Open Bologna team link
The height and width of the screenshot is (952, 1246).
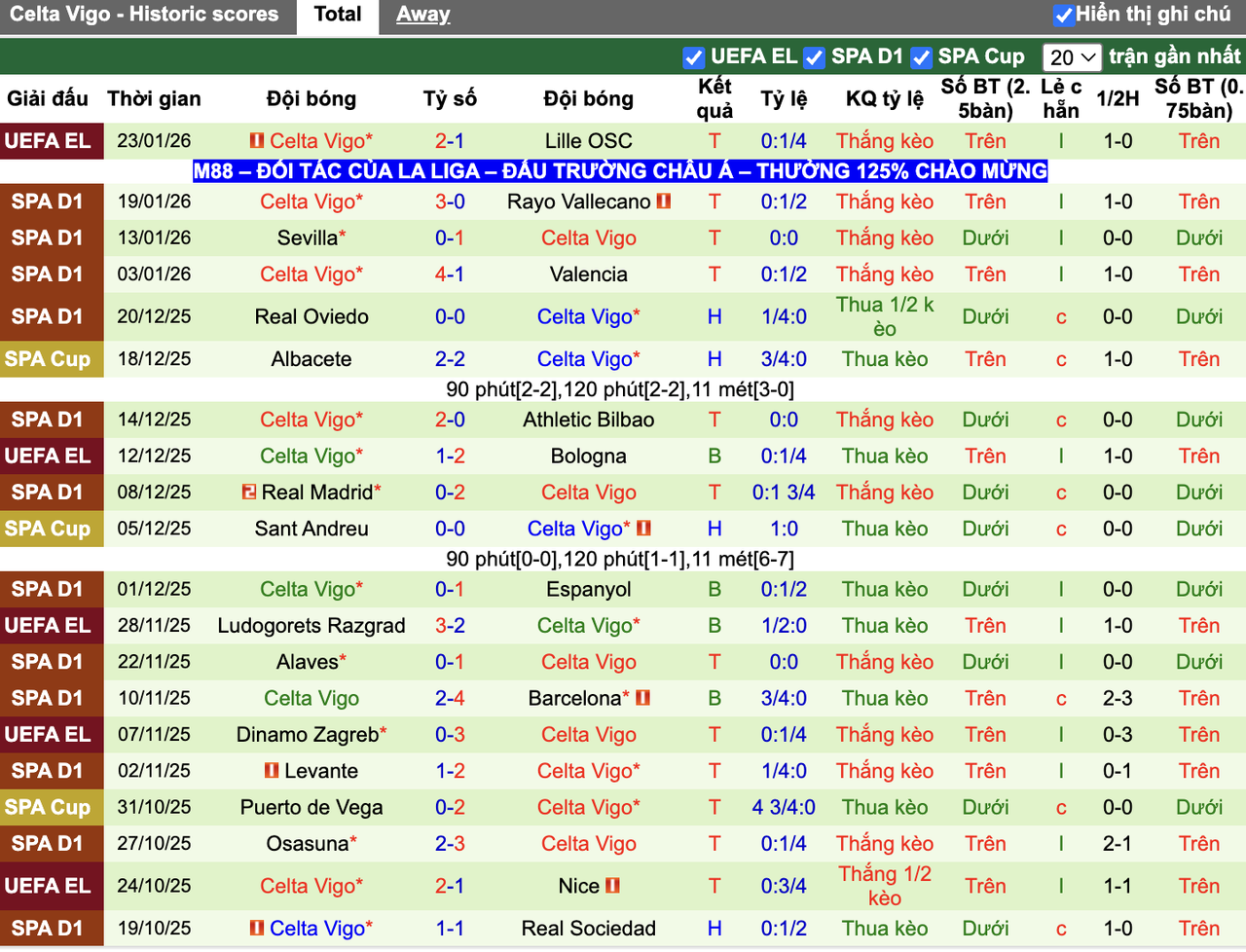point(589,457)
